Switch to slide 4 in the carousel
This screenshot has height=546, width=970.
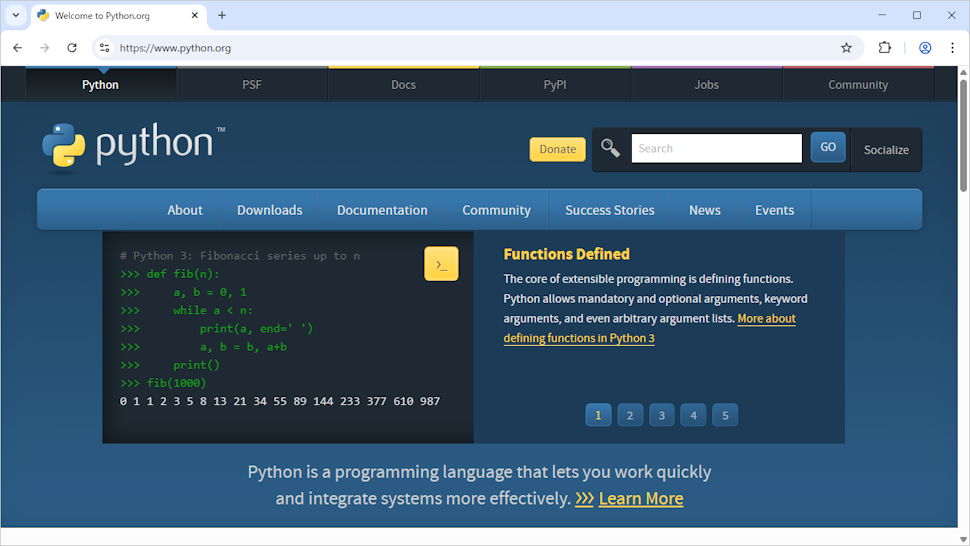[x=693, y=415]
